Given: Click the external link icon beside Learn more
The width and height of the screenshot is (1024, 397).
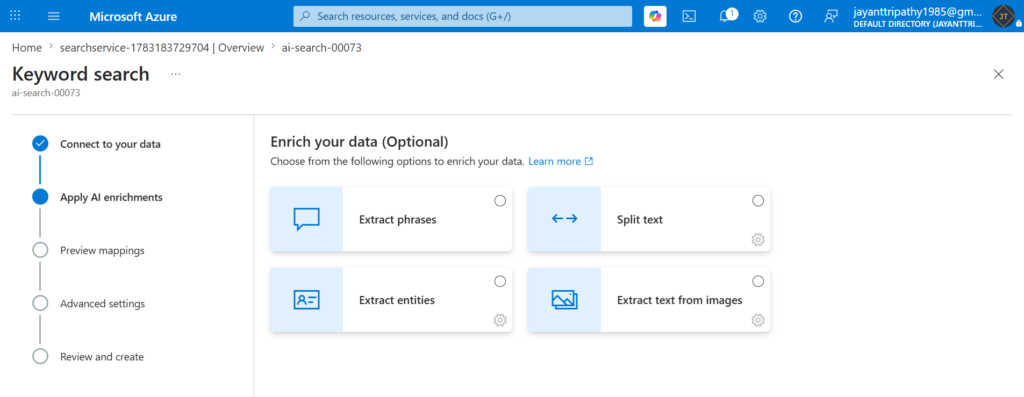Looking at the screenshot, I should coord(589,161).
